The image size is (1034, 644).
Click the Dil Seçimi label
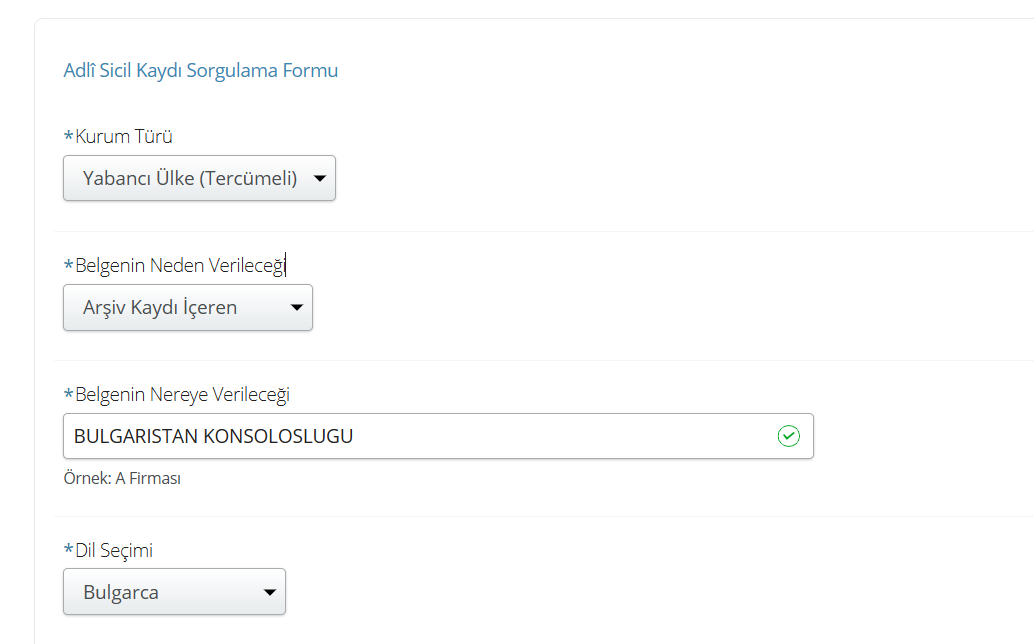[x=114, y=550]
